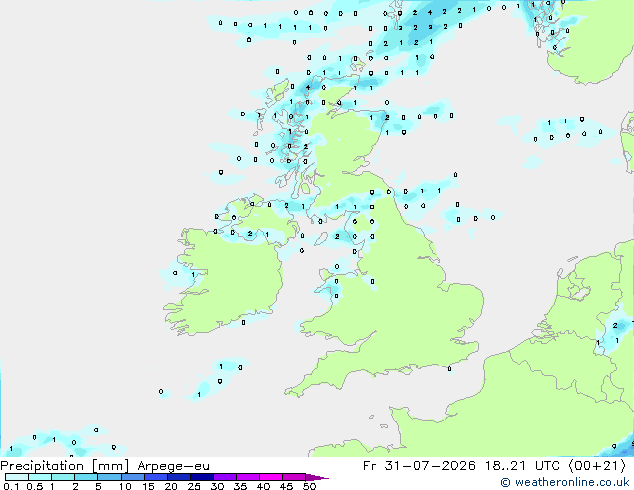Pick the 20–25 mm dark blue swatch

(178, 477)
